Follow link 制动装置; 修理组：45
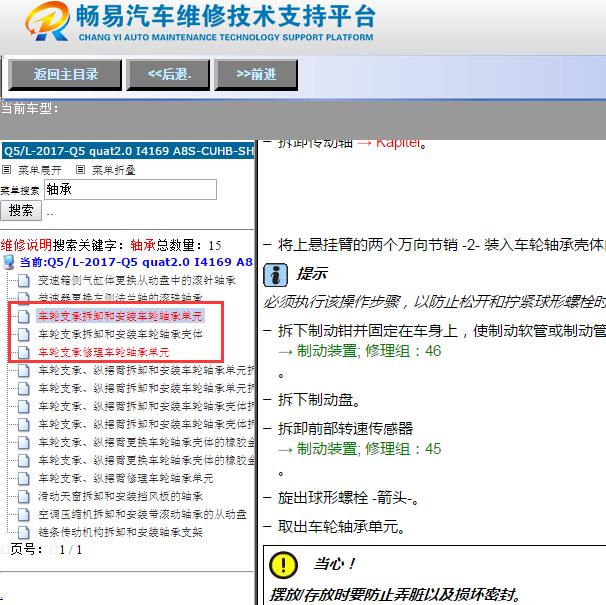 tap(369, 449)
